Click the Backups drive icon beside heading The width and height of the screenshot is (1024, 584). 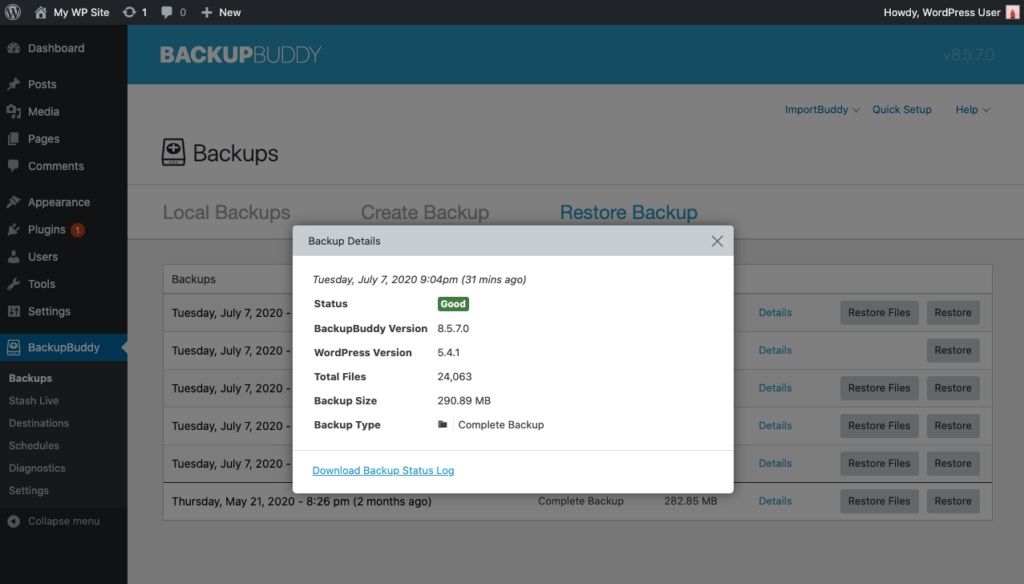tap(173, 152)
